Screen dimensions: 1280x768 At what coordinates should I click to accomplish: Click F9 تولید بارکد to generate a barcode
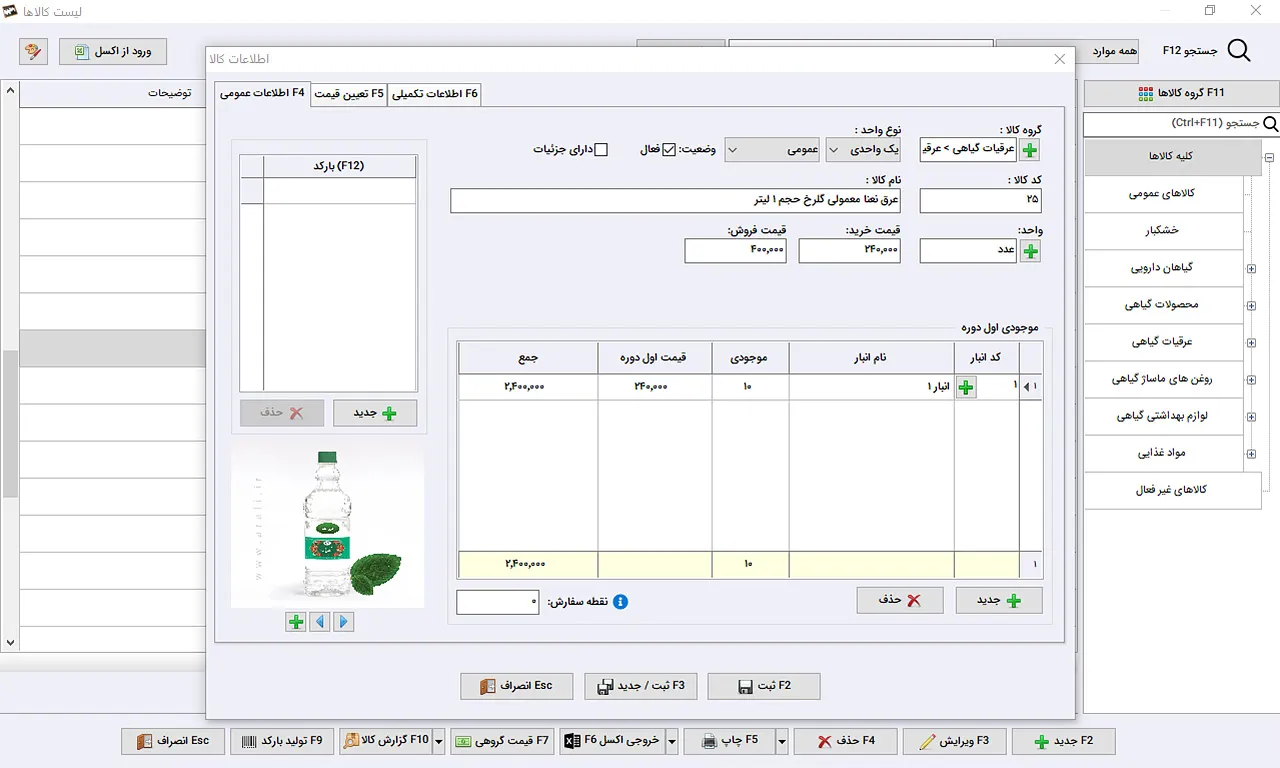point(282,741)
